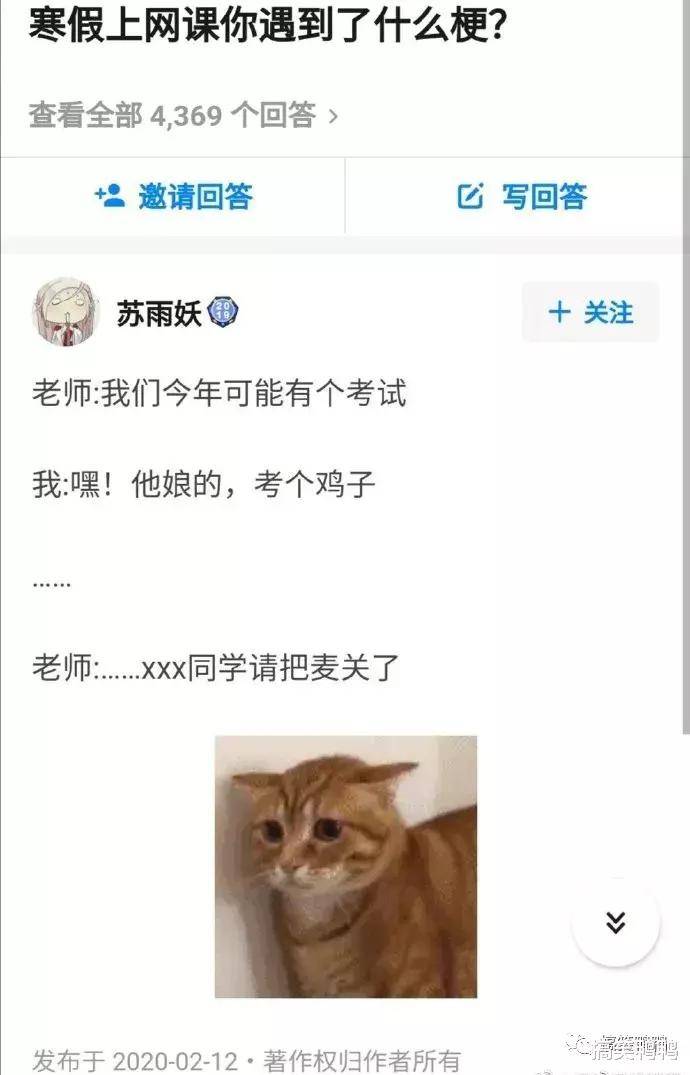Expand all 4,369 answers chevron
The width and height of the screenshot is (690, 1075).
(333, 117)
